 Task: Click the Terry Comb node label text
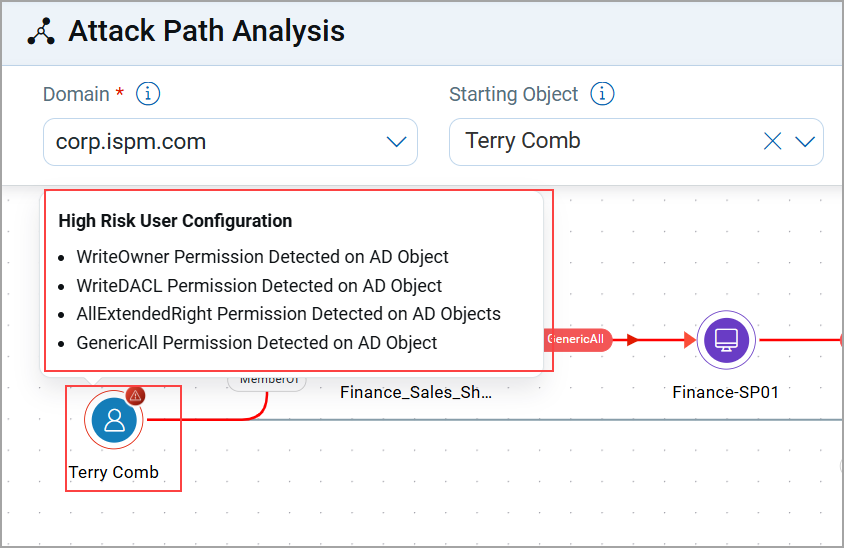(x=114, y=472)
